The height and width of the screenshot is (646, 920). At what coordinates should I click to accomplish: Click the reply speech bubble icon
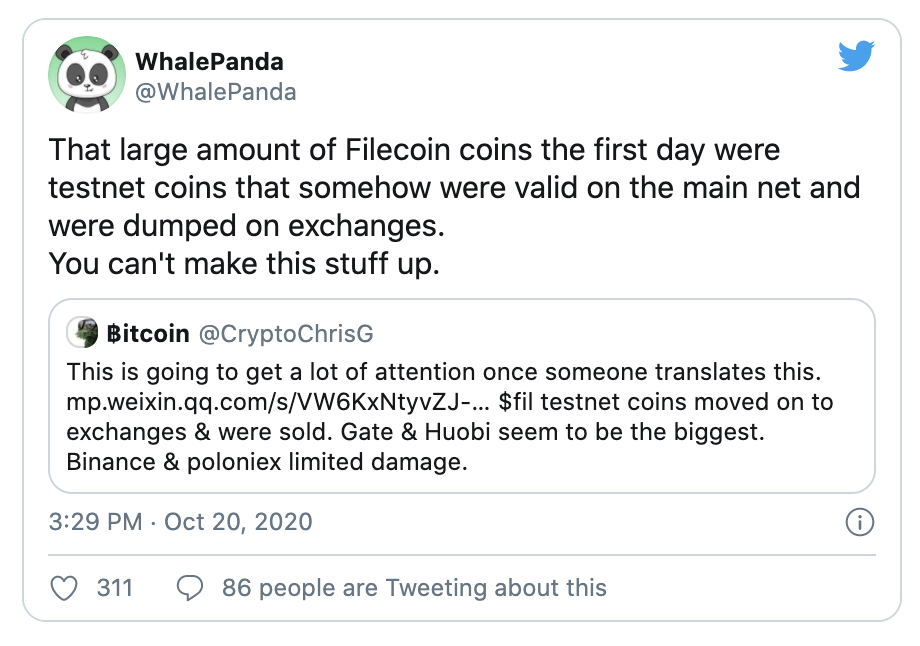[x=190, y=587]
